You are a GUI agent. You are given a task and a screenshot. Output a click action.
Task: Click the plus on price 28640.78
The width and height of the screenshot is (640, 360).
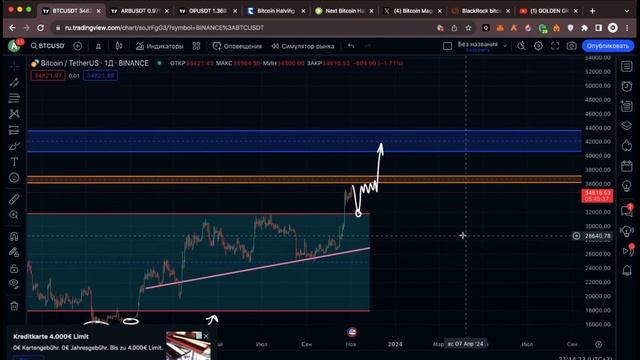(576, 236)
